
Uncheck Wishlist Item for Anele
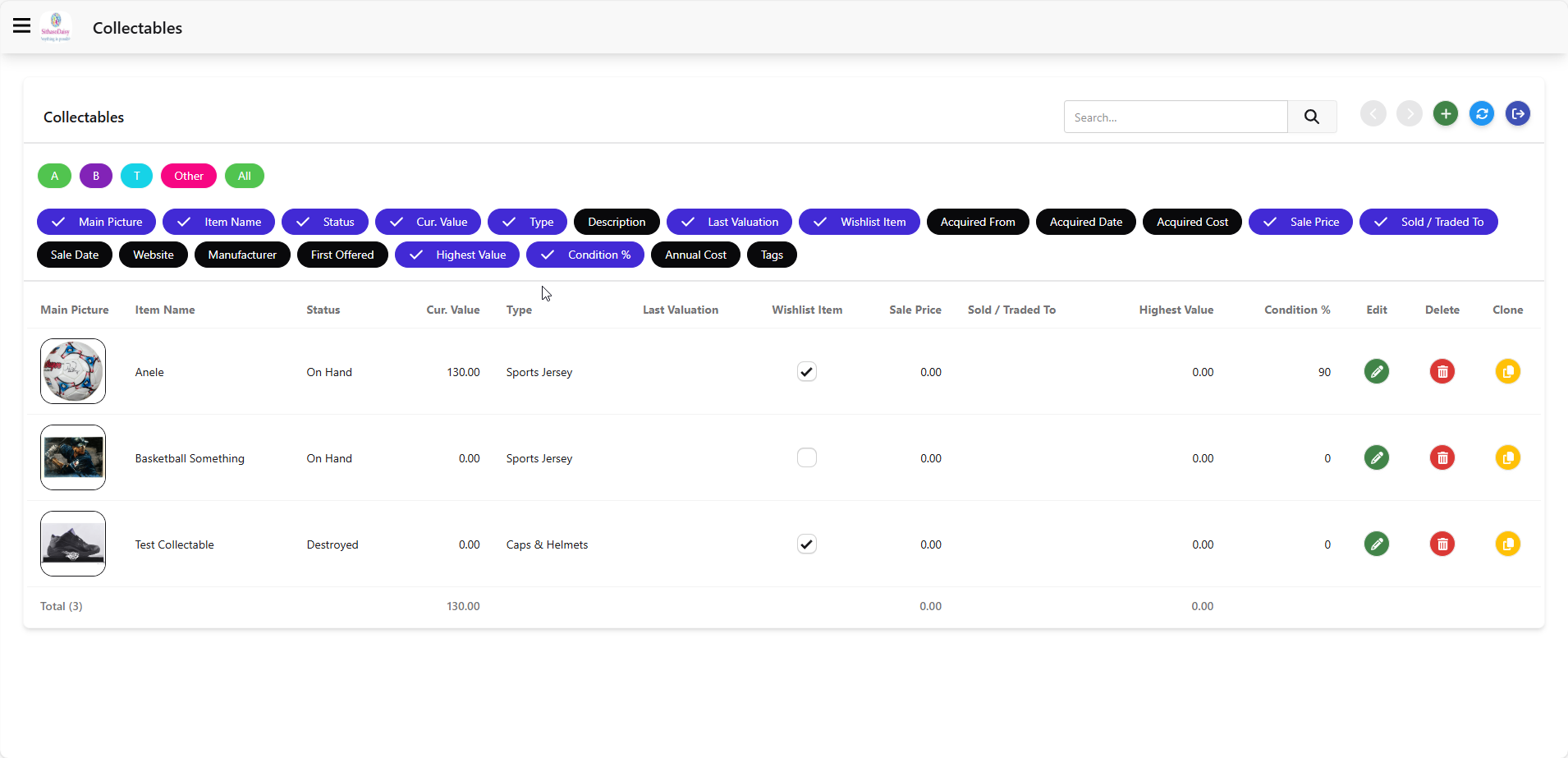click(807, 371)
